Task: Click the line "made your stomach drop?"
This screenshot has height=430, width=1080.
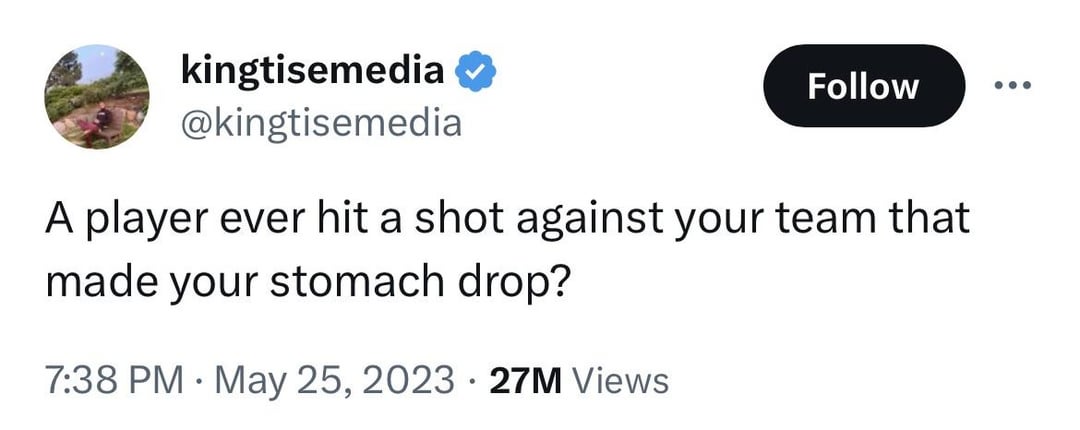Action: [x=307, y=281]
